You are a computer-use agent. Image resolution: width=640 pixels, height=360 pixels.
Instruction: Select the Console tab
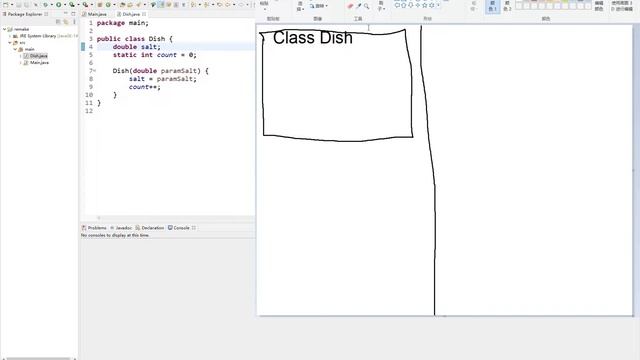179,228
